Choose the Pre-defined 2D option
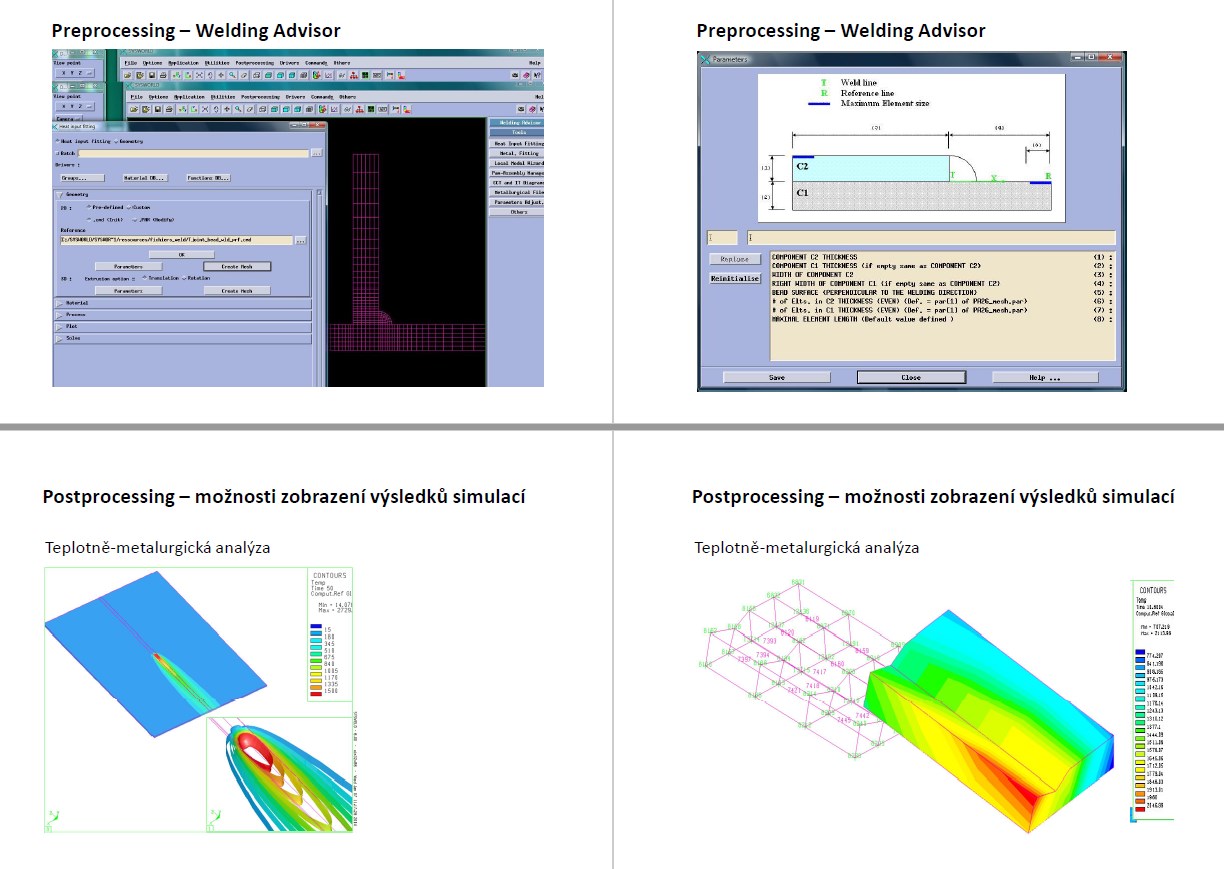 pyautogui.click(x=89, y=207)
